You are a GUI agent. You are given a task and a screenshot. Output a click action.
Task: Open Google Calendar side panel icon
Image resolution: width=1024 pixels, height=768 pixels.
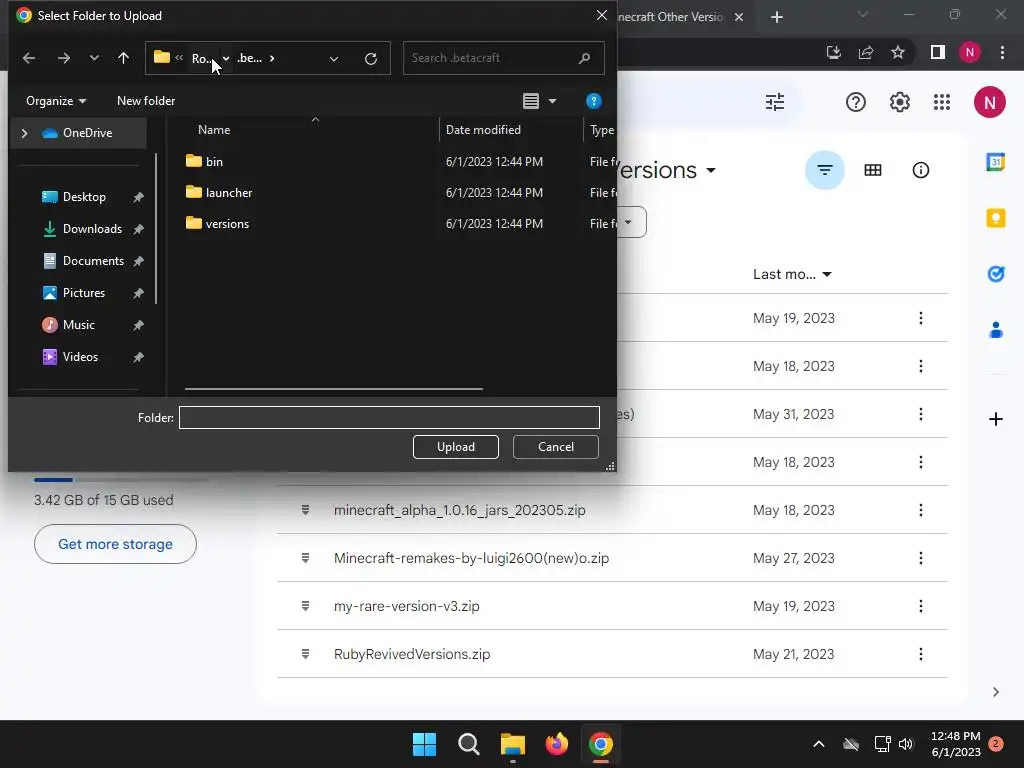995,161
